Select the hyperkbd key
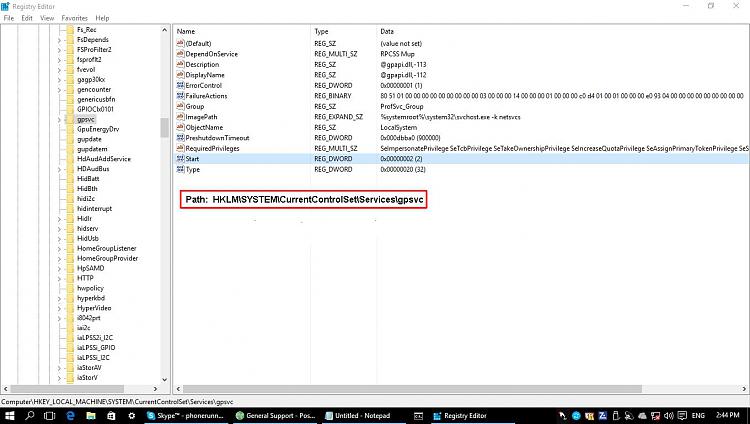The image size is (750, 424). pyautogui.click(x=91, y=298)
